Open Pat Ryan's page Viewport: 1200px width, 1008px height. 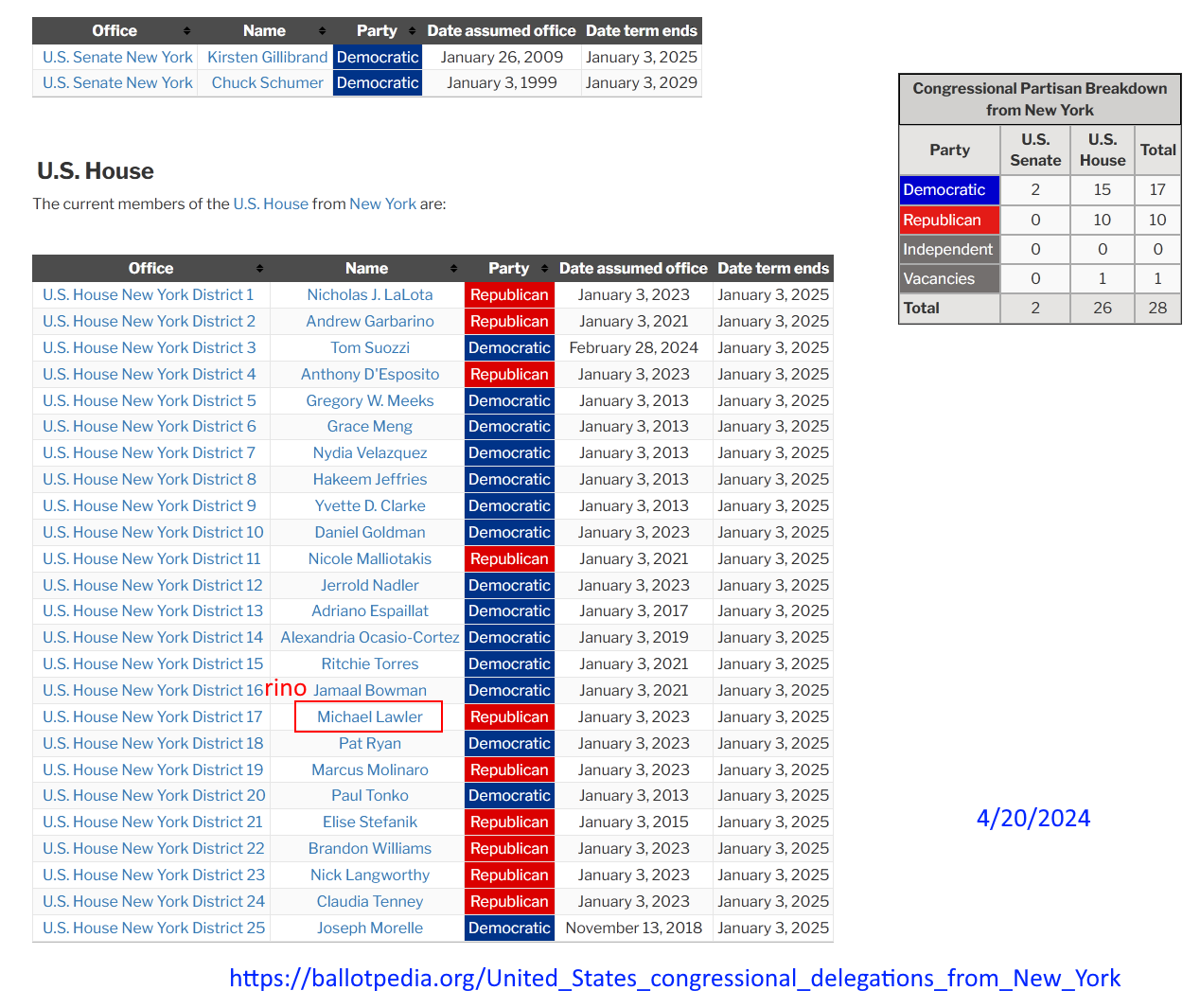pyautogui.click(x=370, y=744)
